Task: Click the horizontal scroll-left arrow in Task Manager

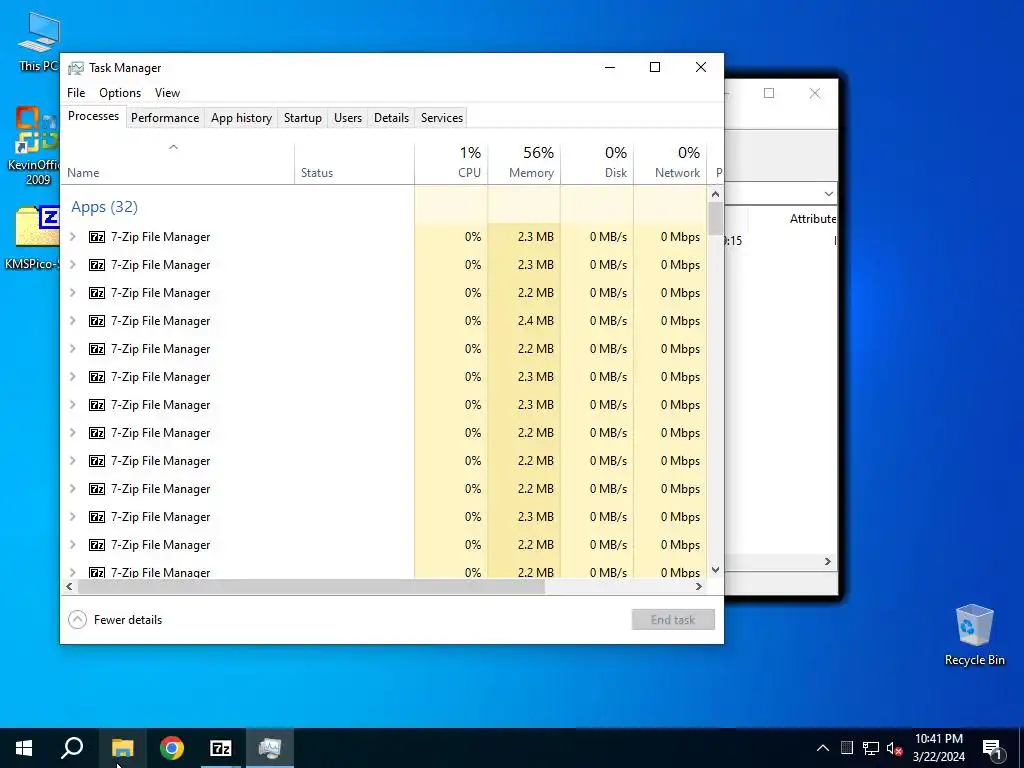Action: click(x=69, y=586)
